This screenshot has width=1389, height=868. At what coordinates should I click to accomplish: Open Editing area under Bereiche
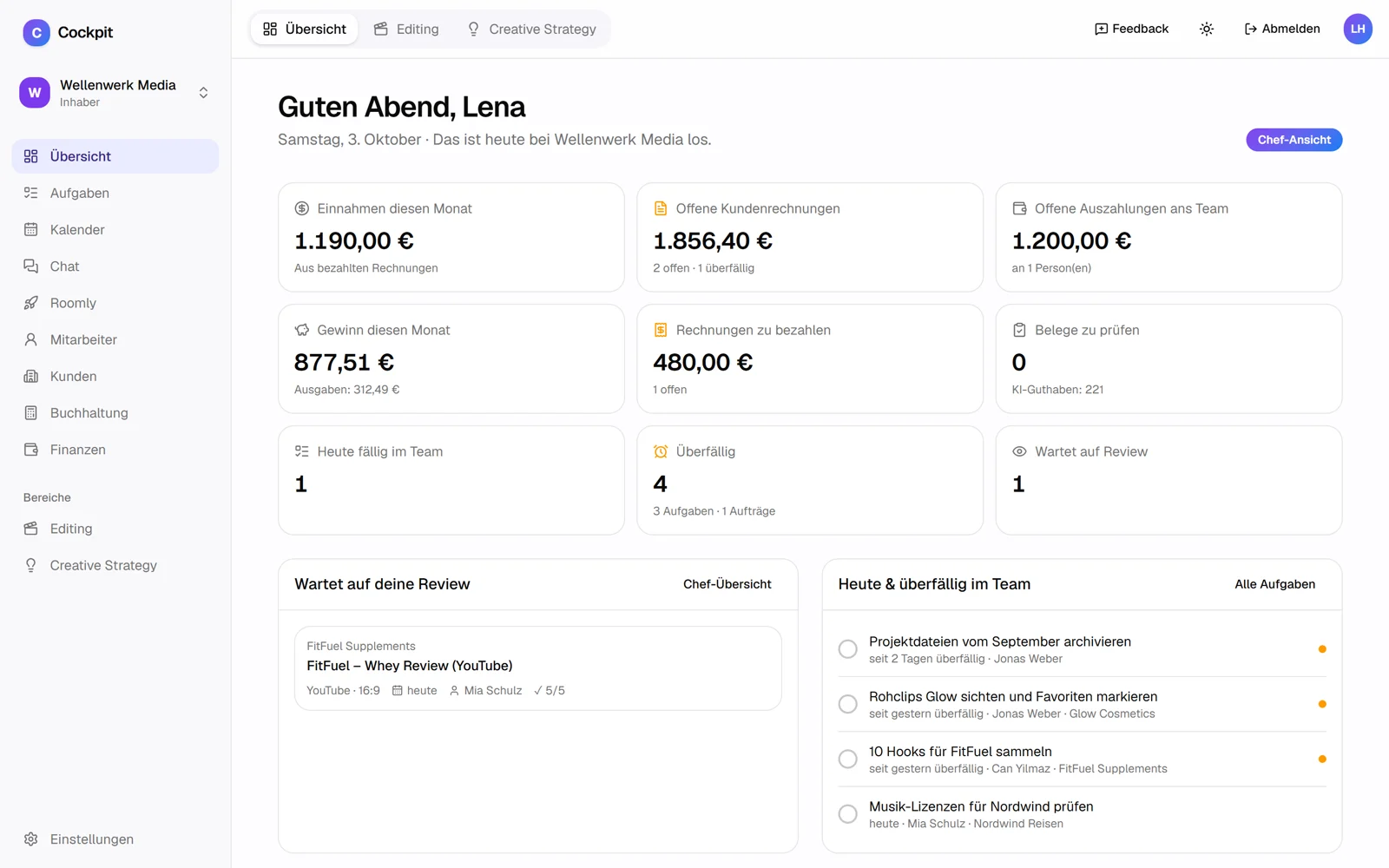pos(115,529)
